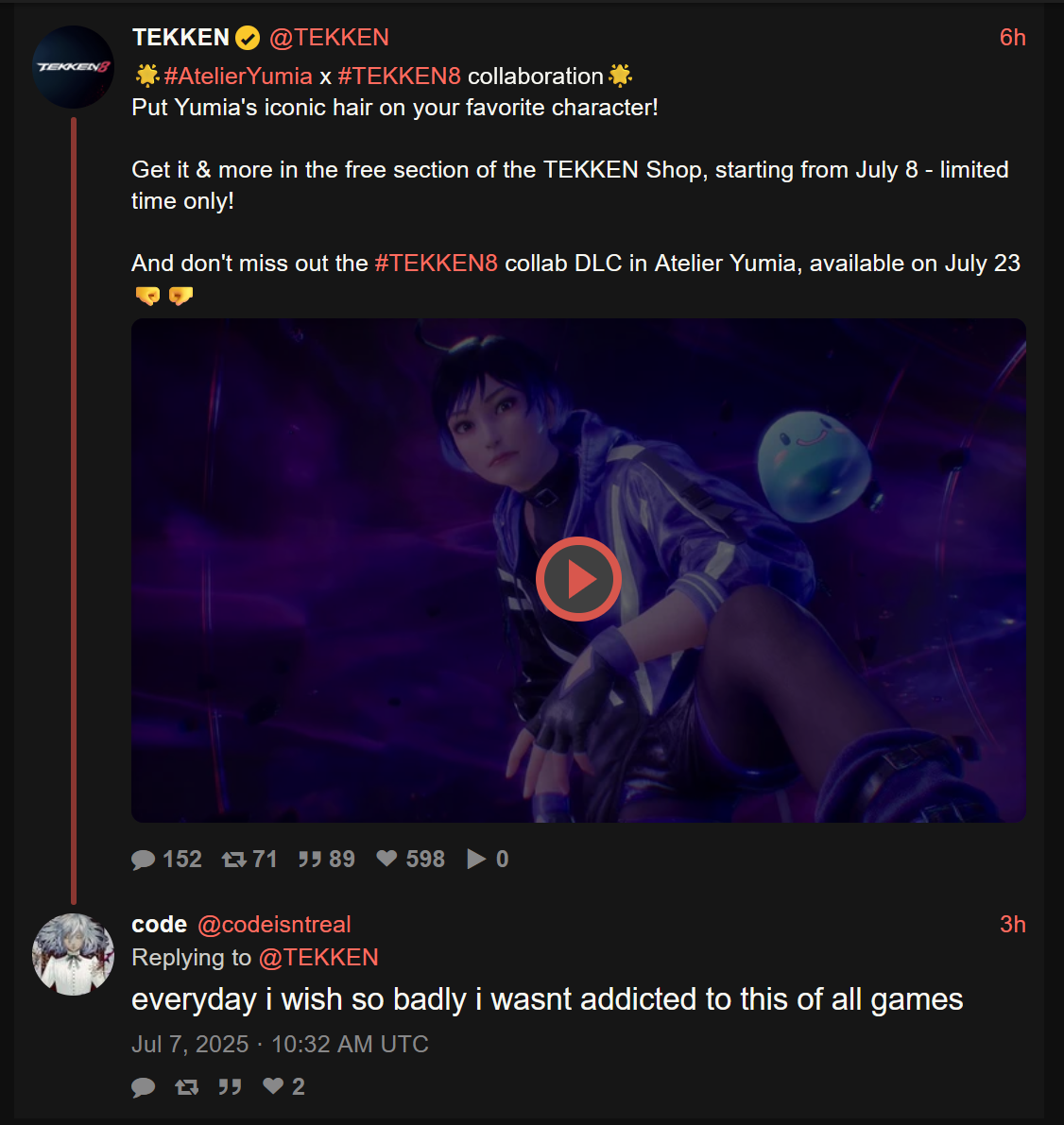
Task: Click the video views icon showing 0
Action: click(x=476, y=859)
